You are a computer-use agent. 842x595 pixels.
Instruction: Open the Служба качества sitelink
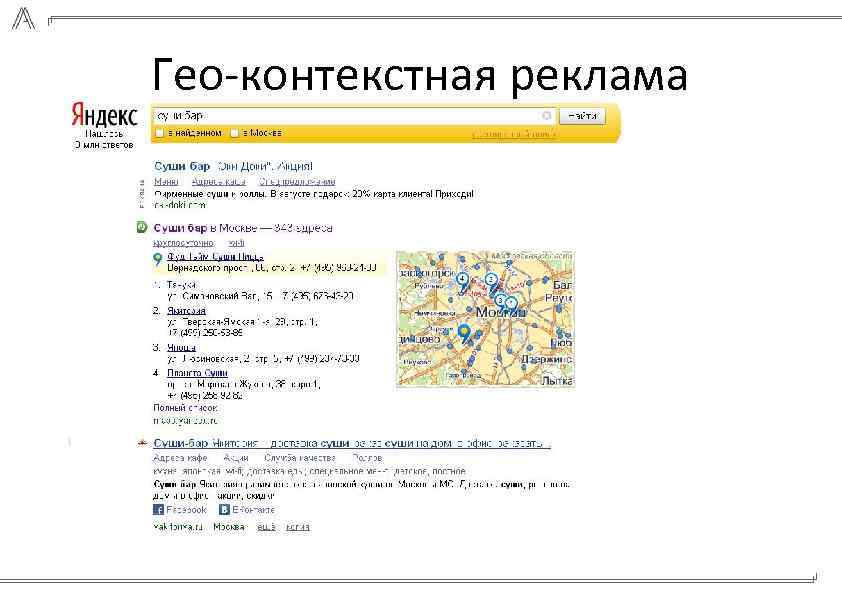(300, 458)
